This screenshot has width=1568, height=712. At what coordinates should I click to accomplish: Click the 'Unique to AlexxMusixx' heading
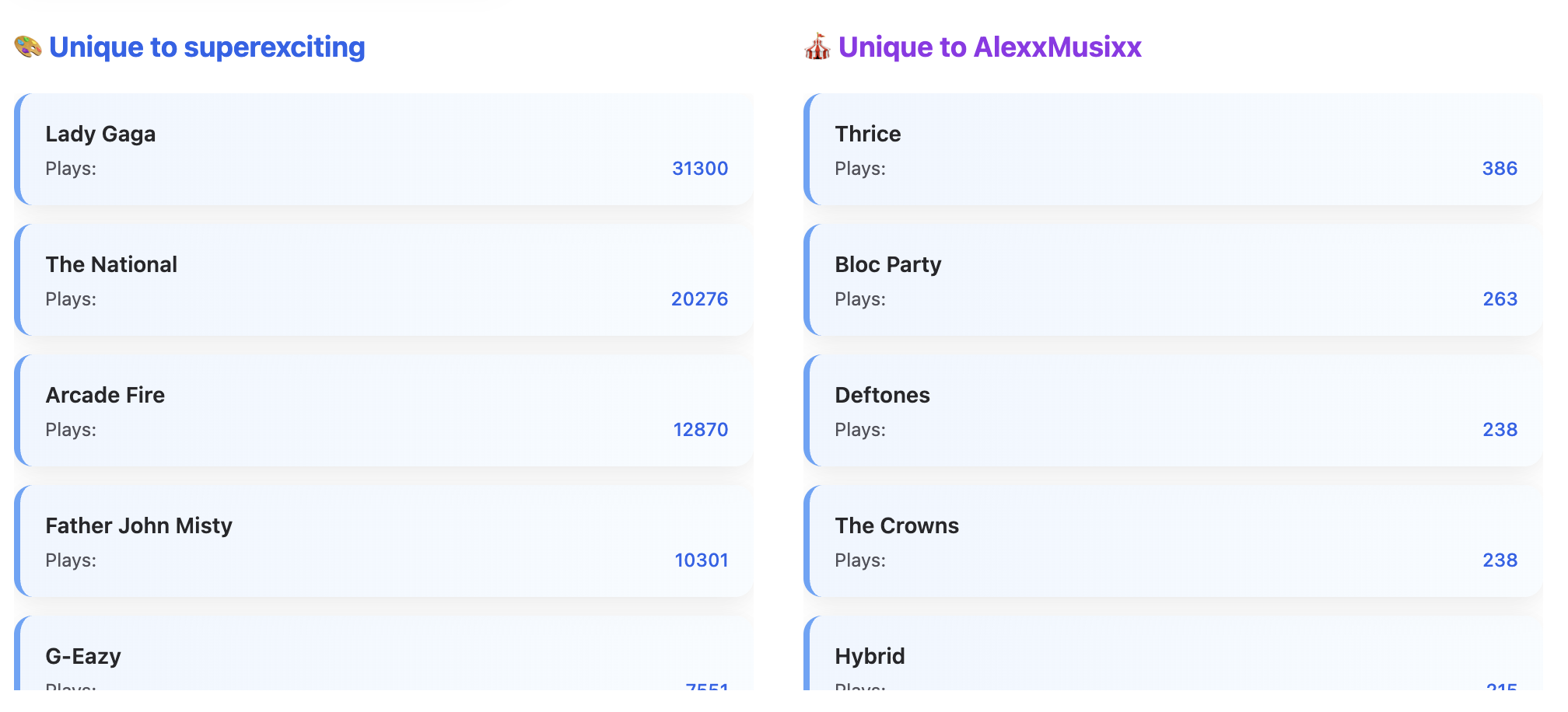tap(989, 47)
